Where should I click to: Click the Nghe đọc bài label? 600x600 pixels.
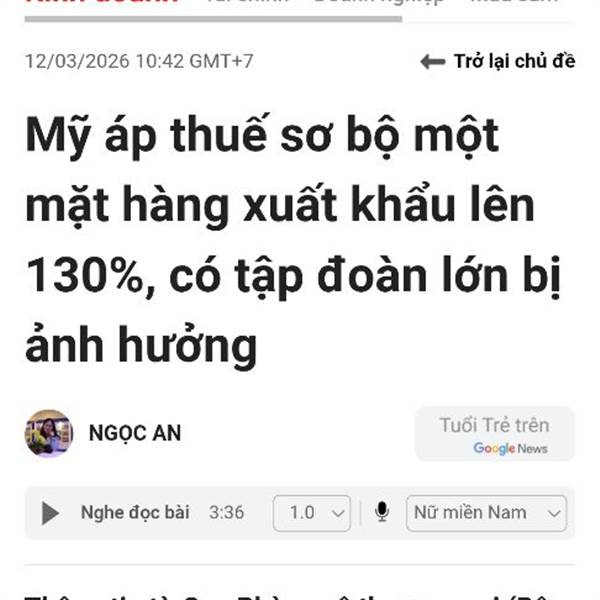tap(135, 512)
